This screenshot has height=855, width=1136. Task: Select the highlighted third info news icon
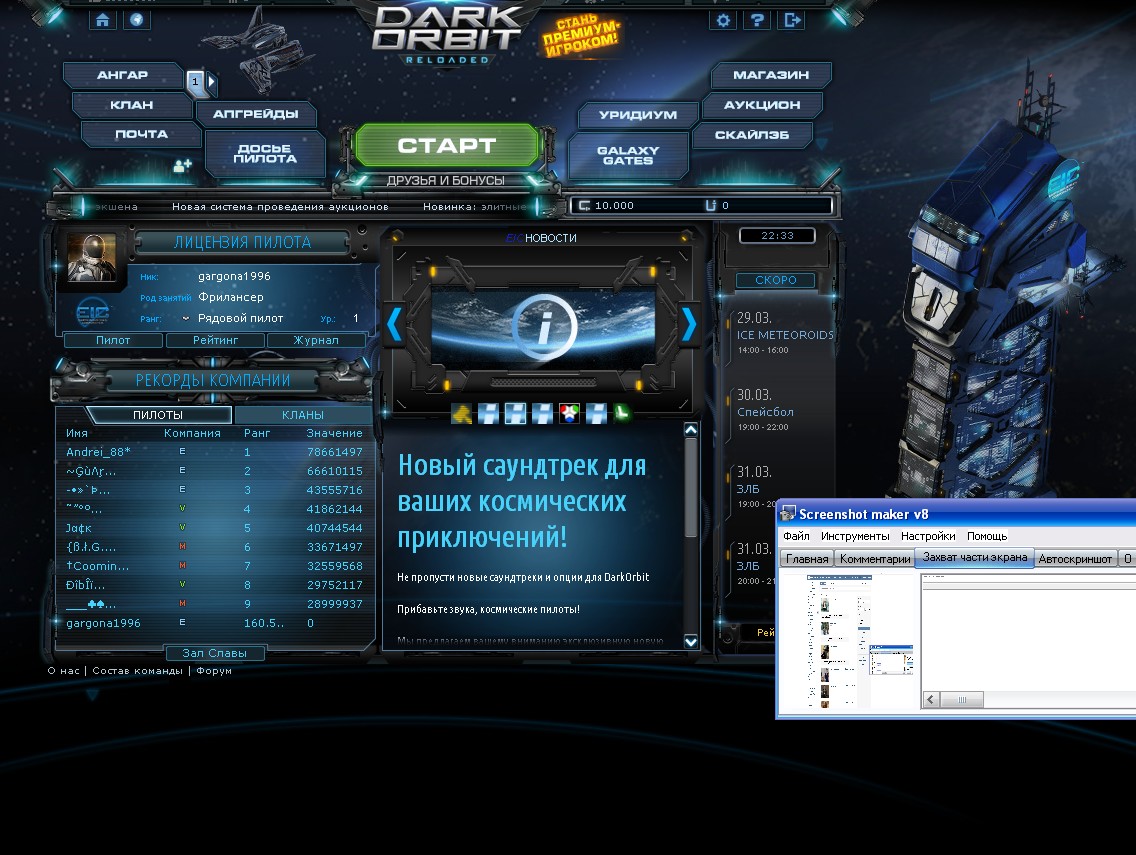(515, 414)
